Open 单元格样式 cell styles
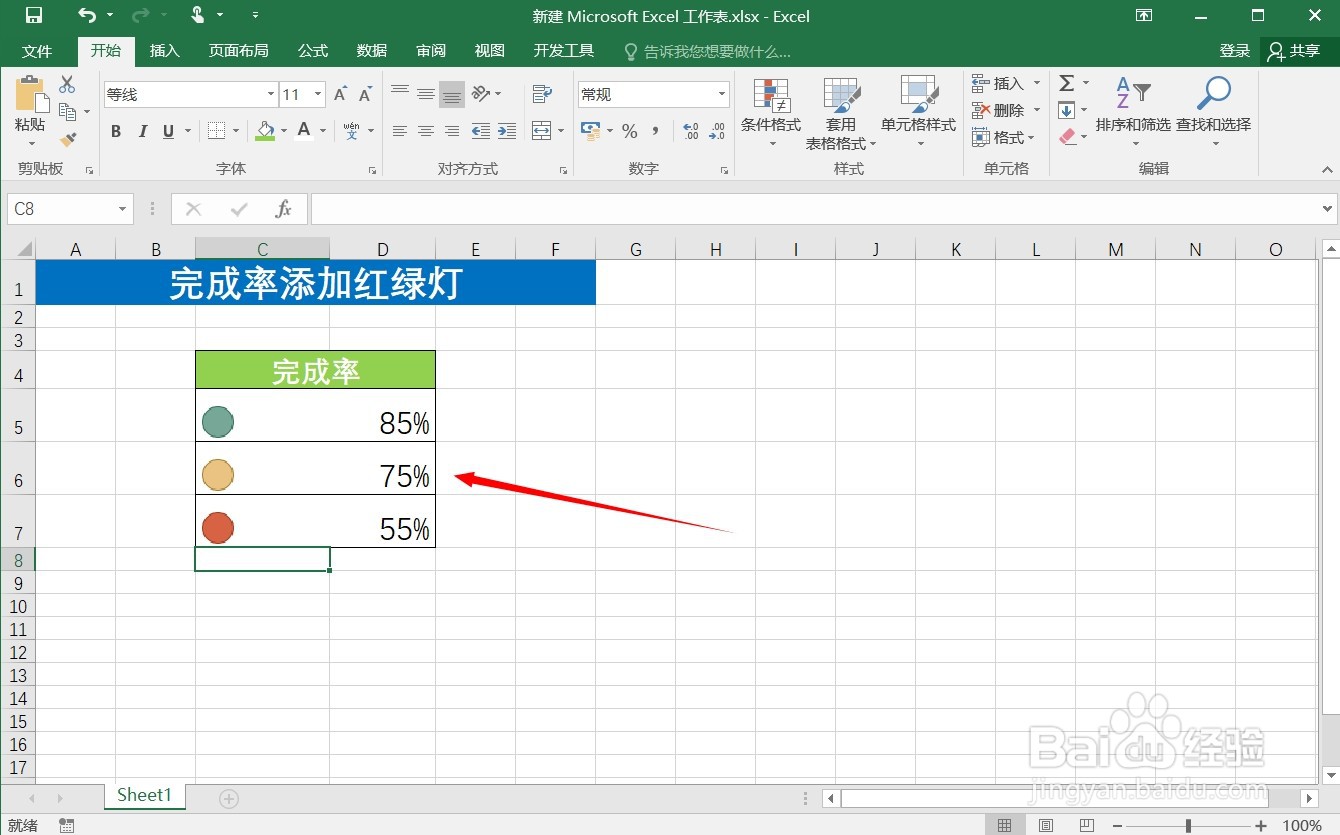Screen dimensions: 1340x835 coord(918,112)
